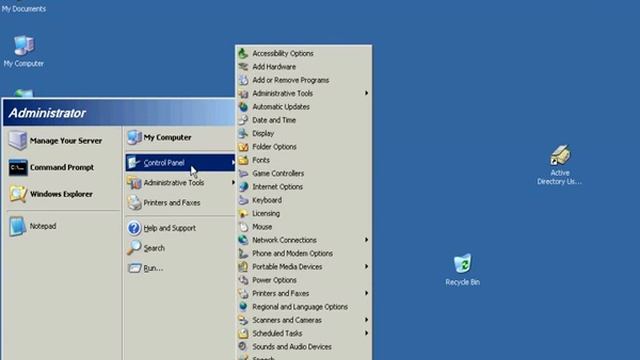This screenshot has height=360, width=640.
Task: Expand Portable Media Devices submenu arrow
Action: 366,267
